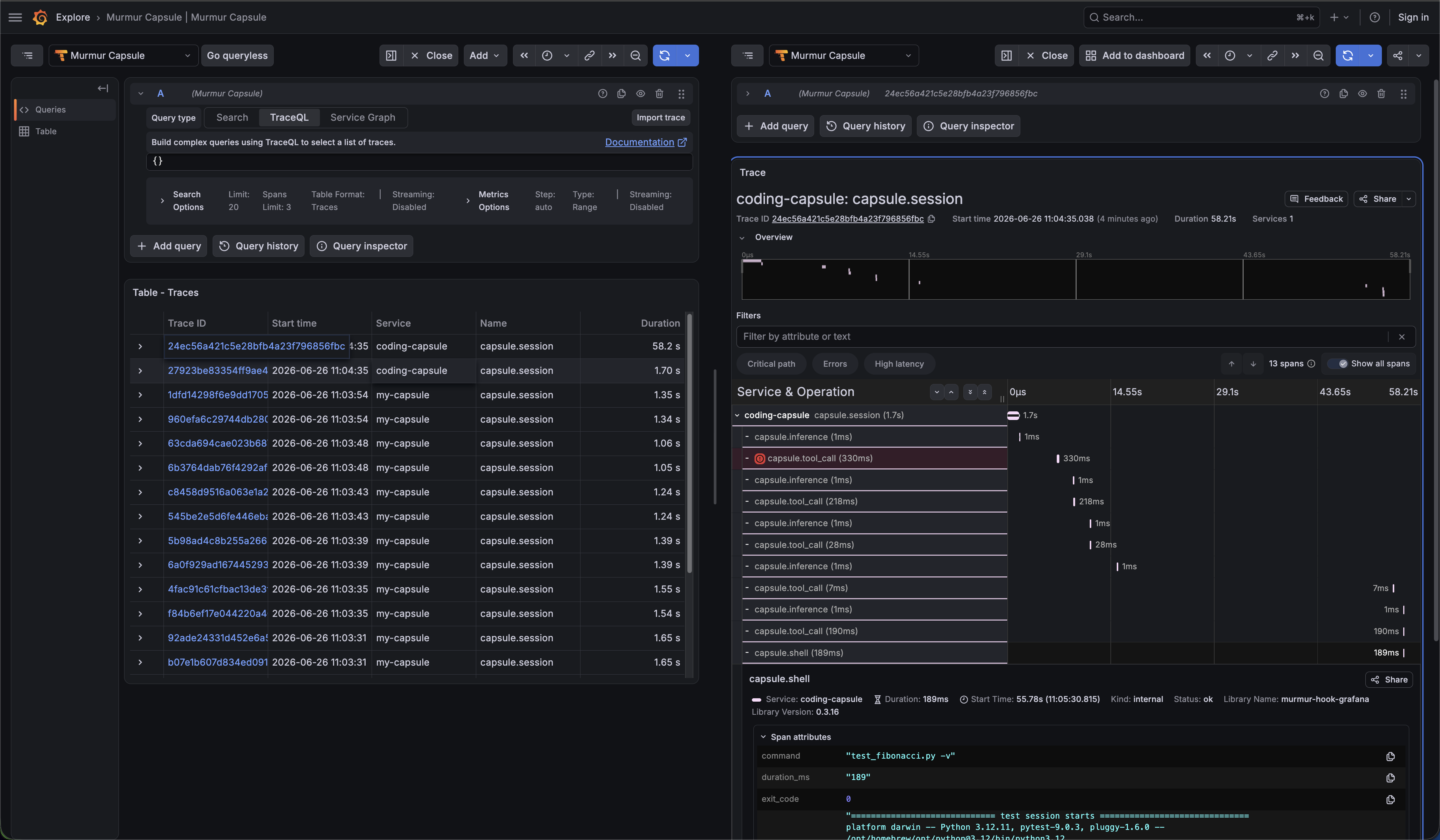Viewport: 1440px width, 840px height.
Task: Copy shortened link in left pane
Action: (589, 55)
